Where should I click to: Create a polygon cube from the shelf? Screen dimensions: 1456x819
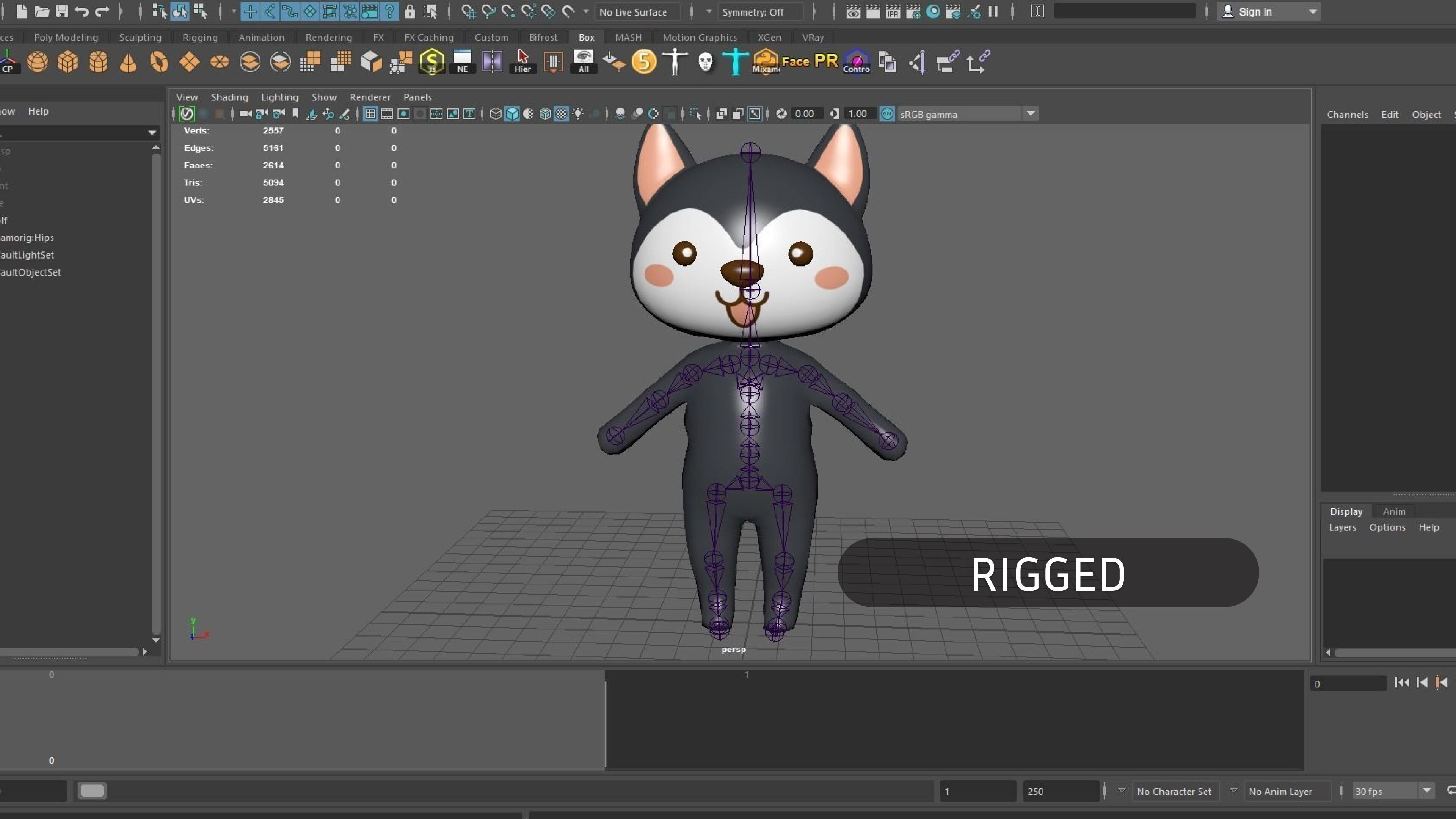68,61
